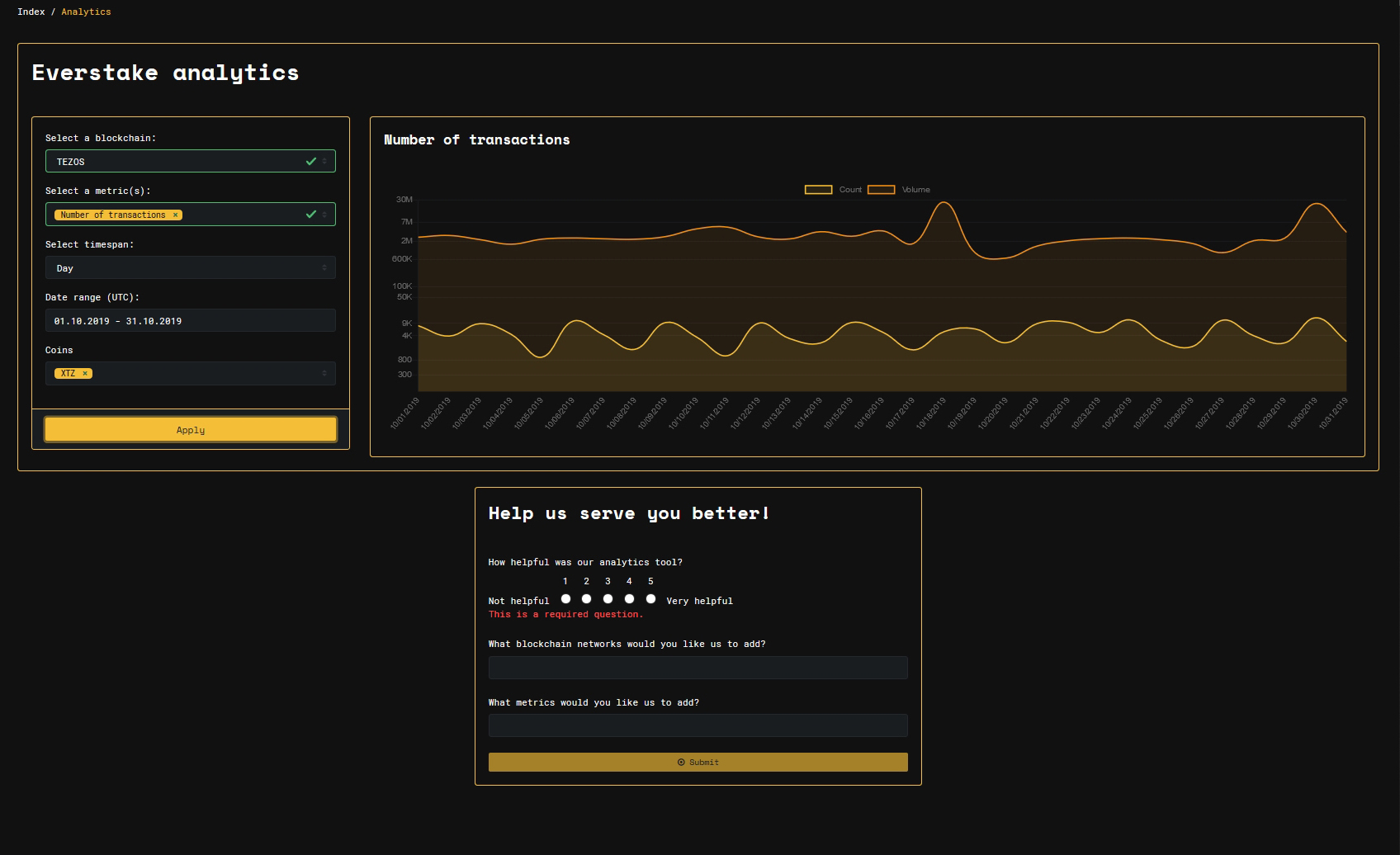Click the 600K y-axis label

tap(402, 259)
